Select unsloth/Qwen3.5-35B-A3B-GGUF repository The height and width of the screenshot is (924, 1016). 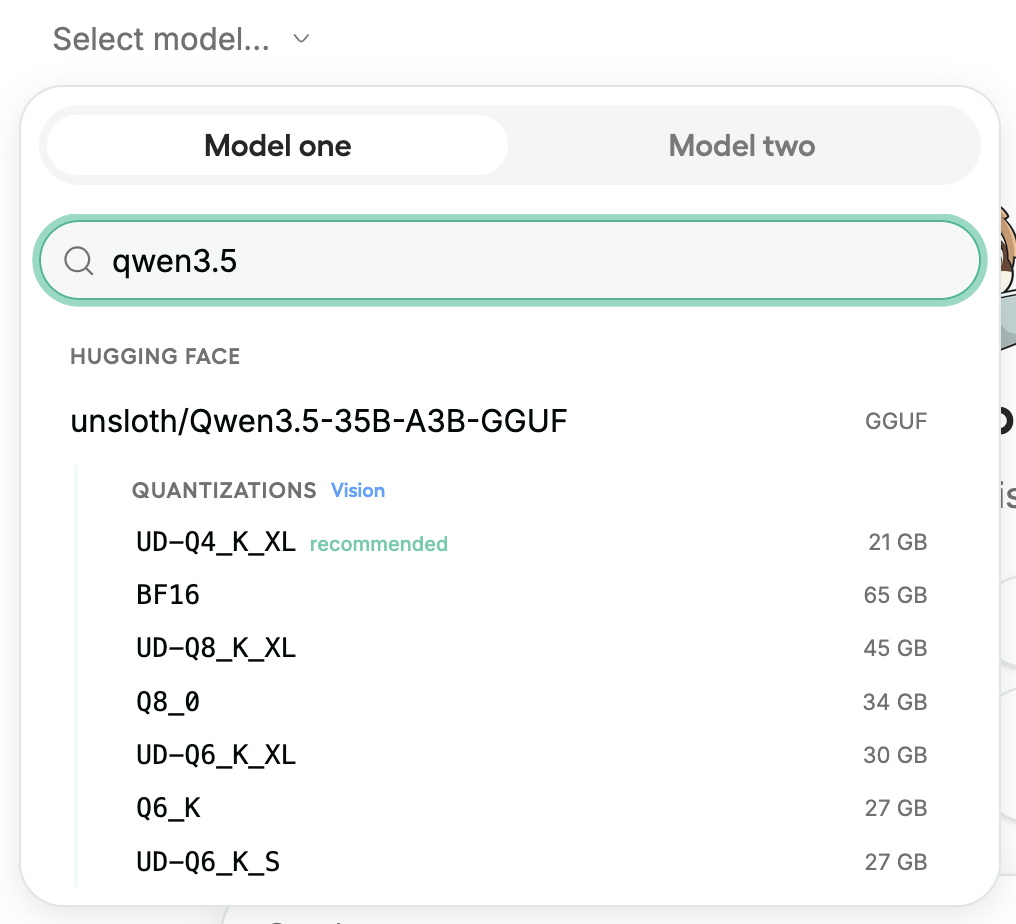pyautogui.click(x=319, y=421)
